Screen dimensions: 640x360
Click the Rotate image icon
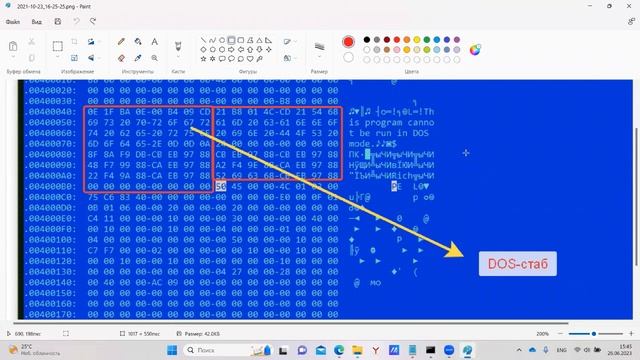pyautogui.click(x=91, y=42)
